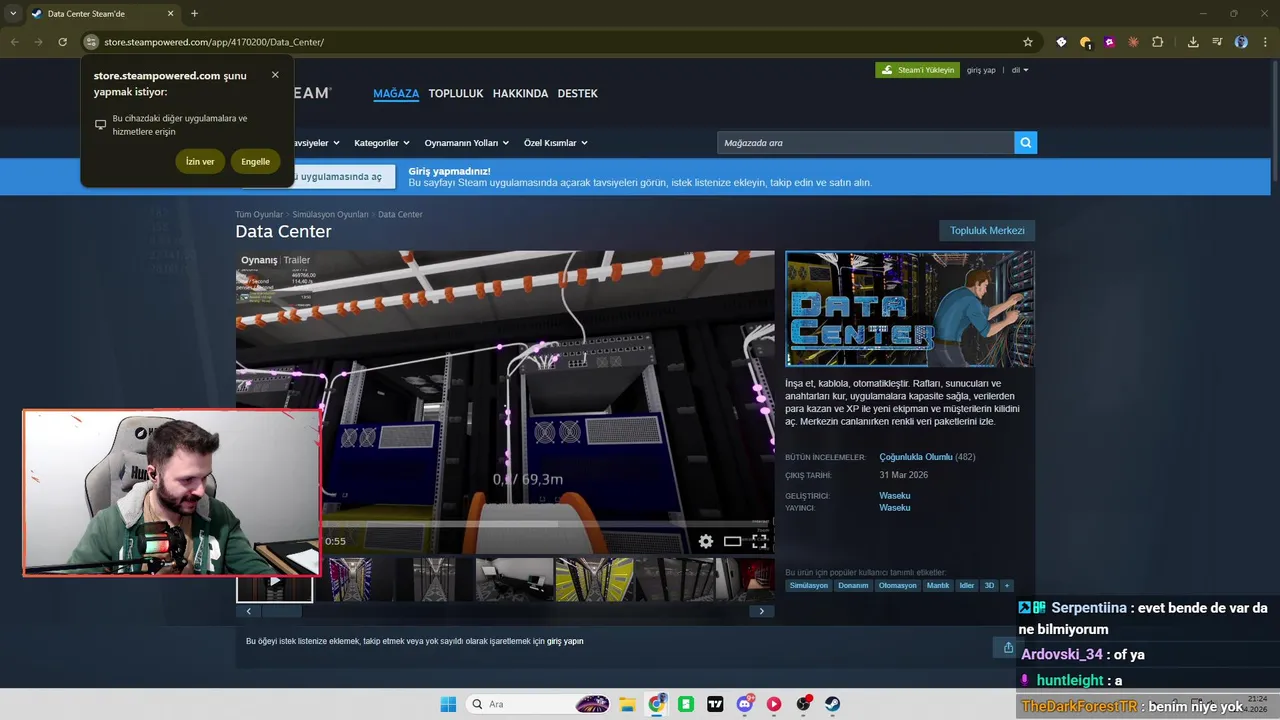Open the HAKKINDA page
The image size is (1280, 720).
click(x=520, y=93)
